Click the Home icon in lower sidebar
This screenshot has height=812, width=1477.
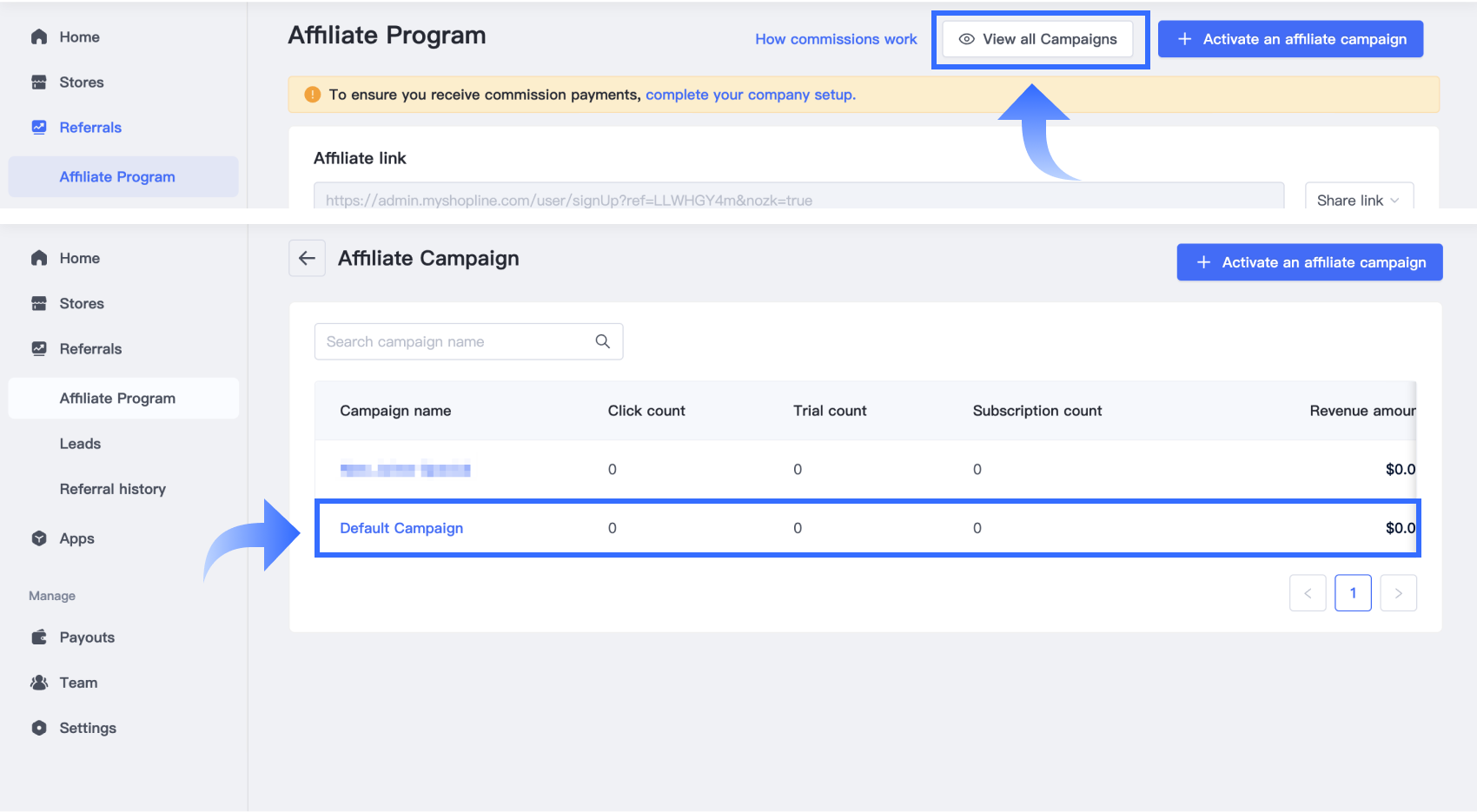[39, 258]
